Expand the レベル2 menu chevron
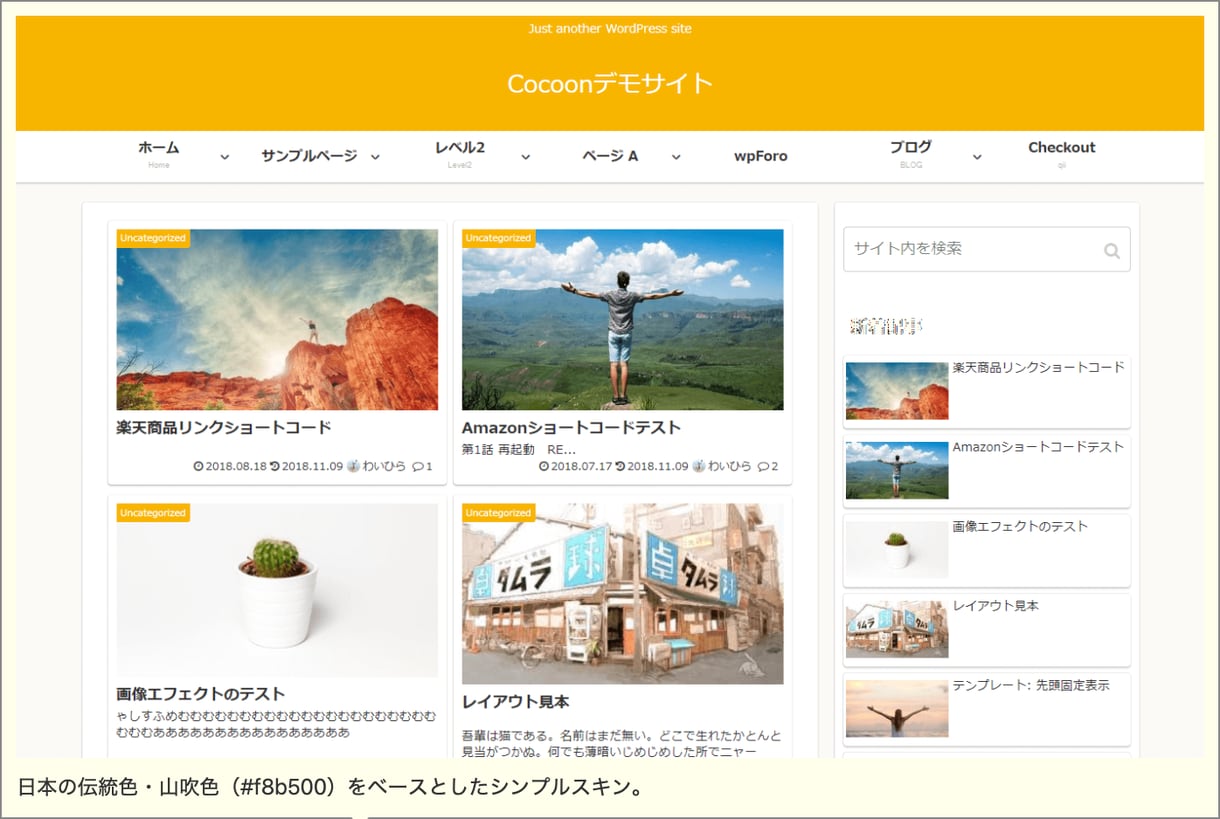This screenshot has width=1220, height=819. tap(526, 157)
